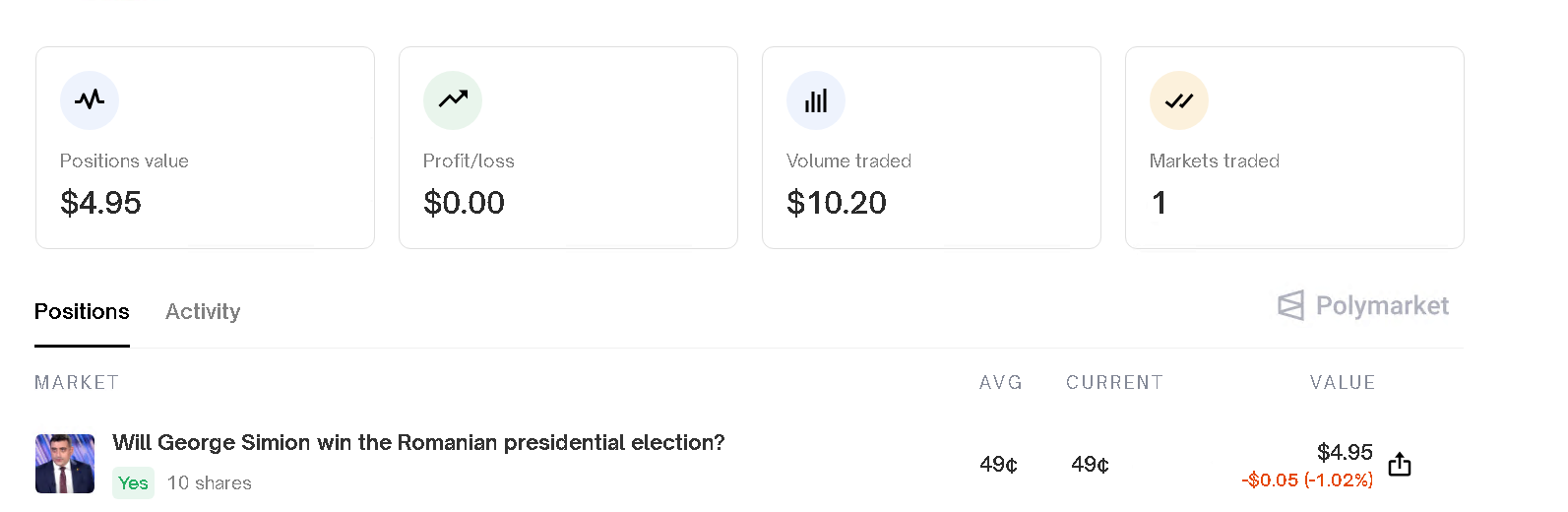This screenshot has width=1568, height=512.
Task: Click the $10.20 volume traded amount
Action: [837, 203]
